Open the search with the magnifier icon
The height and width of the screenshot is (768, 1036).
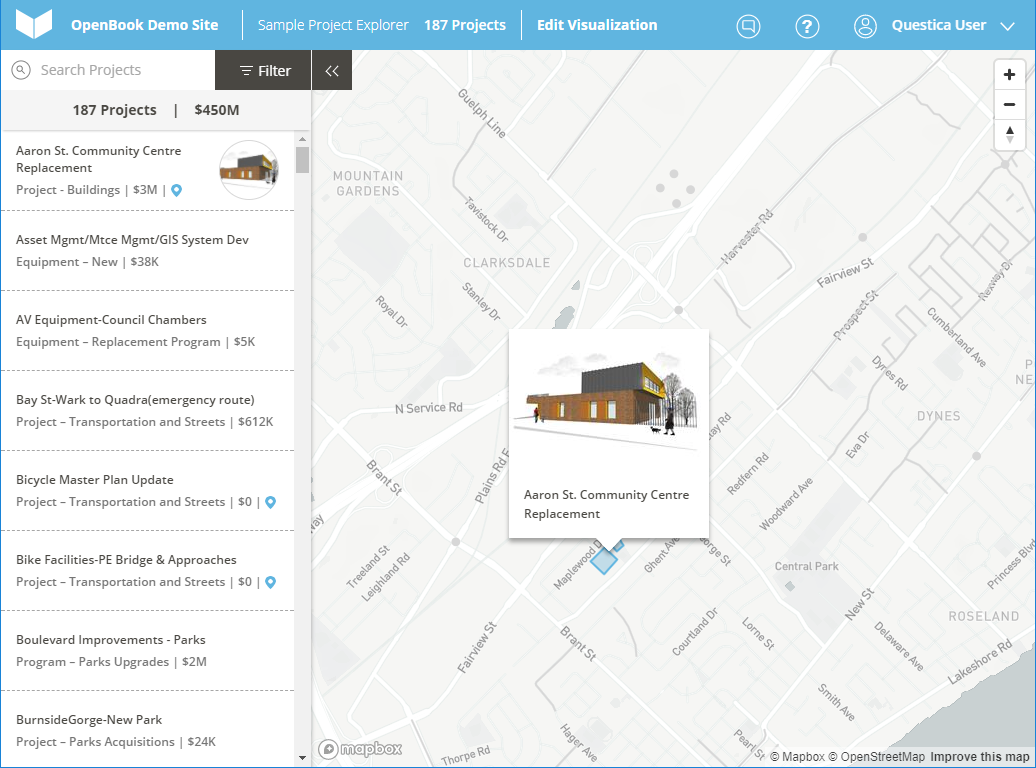[21, 70]
